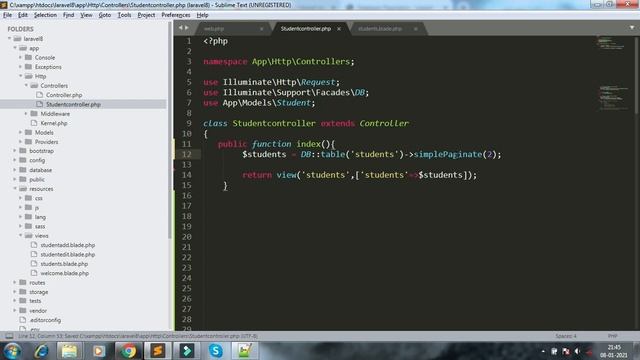Place cursor on line 12 number gutter
Screen dimensions: 640x360
coord(187,154)
